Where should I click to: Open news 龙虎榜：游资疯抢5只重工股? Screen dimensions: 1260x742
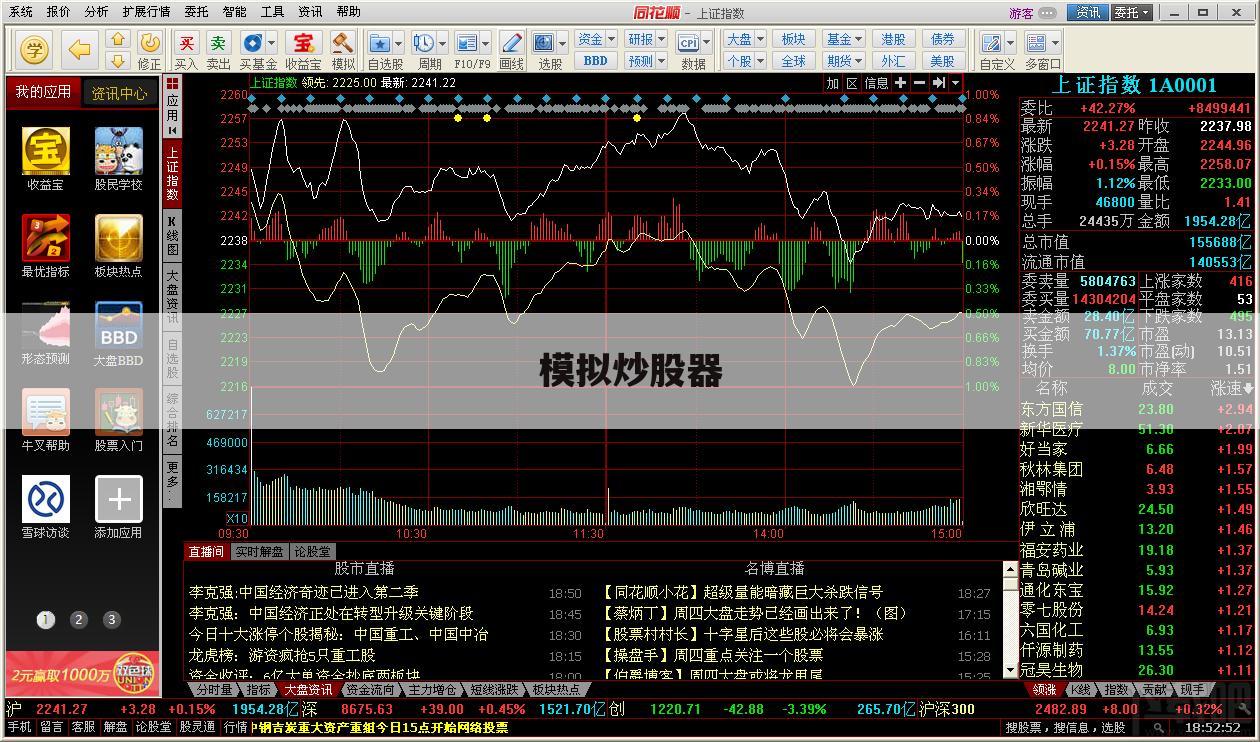coord(282,656)
